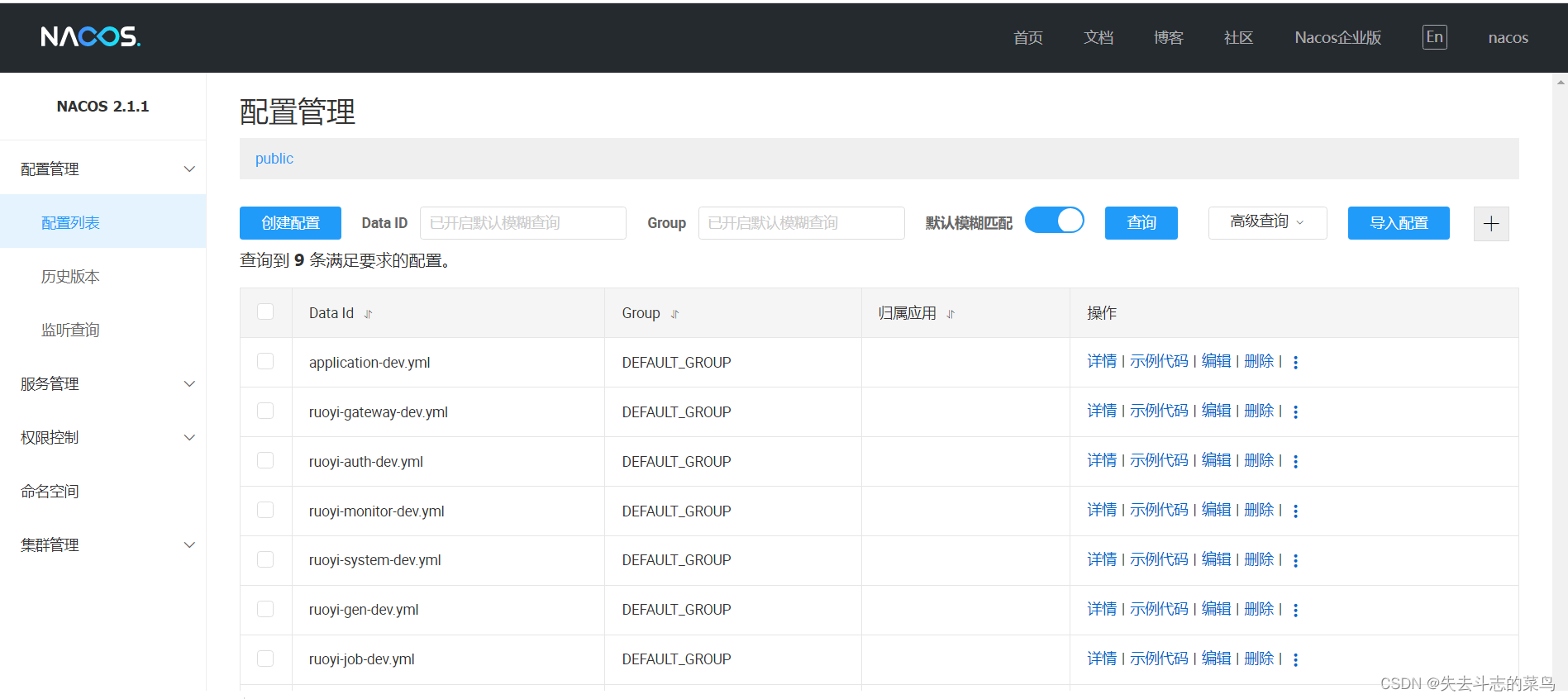Expand the 集群管理 sidebar menu

pos(102,544)
